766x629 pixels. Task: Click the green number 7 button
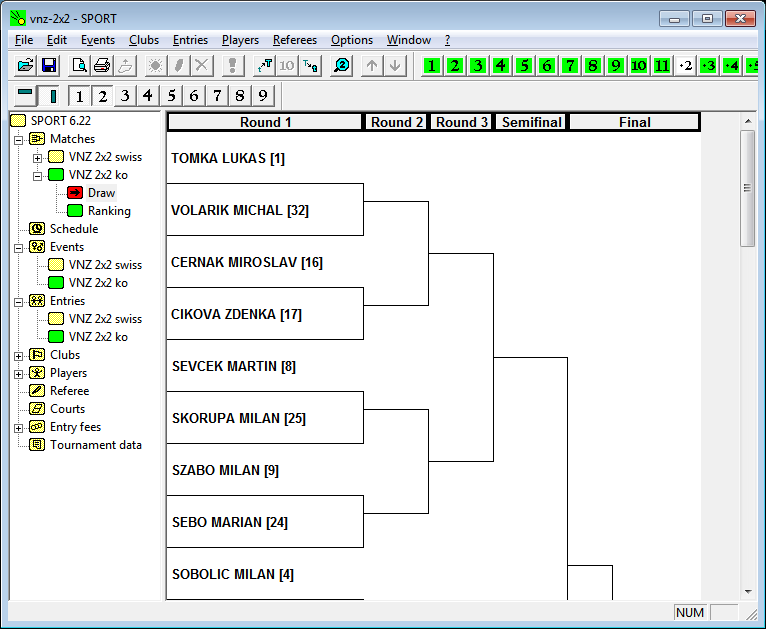tap(570, 66)
